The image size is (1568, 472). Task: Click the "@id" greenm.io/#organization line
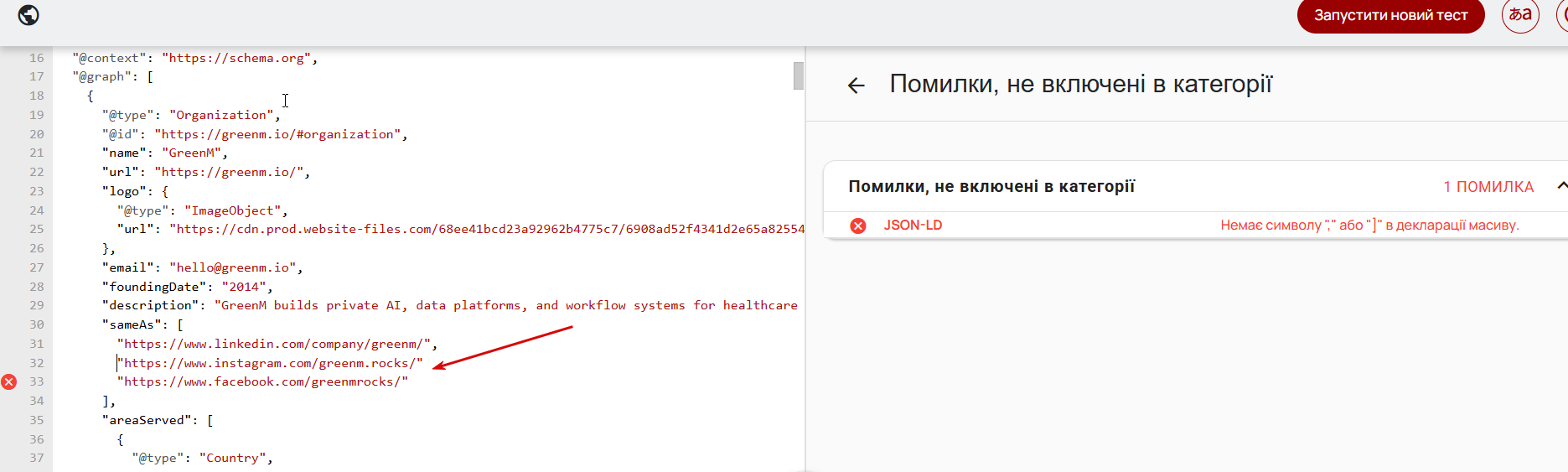click(x=255, y=134)
